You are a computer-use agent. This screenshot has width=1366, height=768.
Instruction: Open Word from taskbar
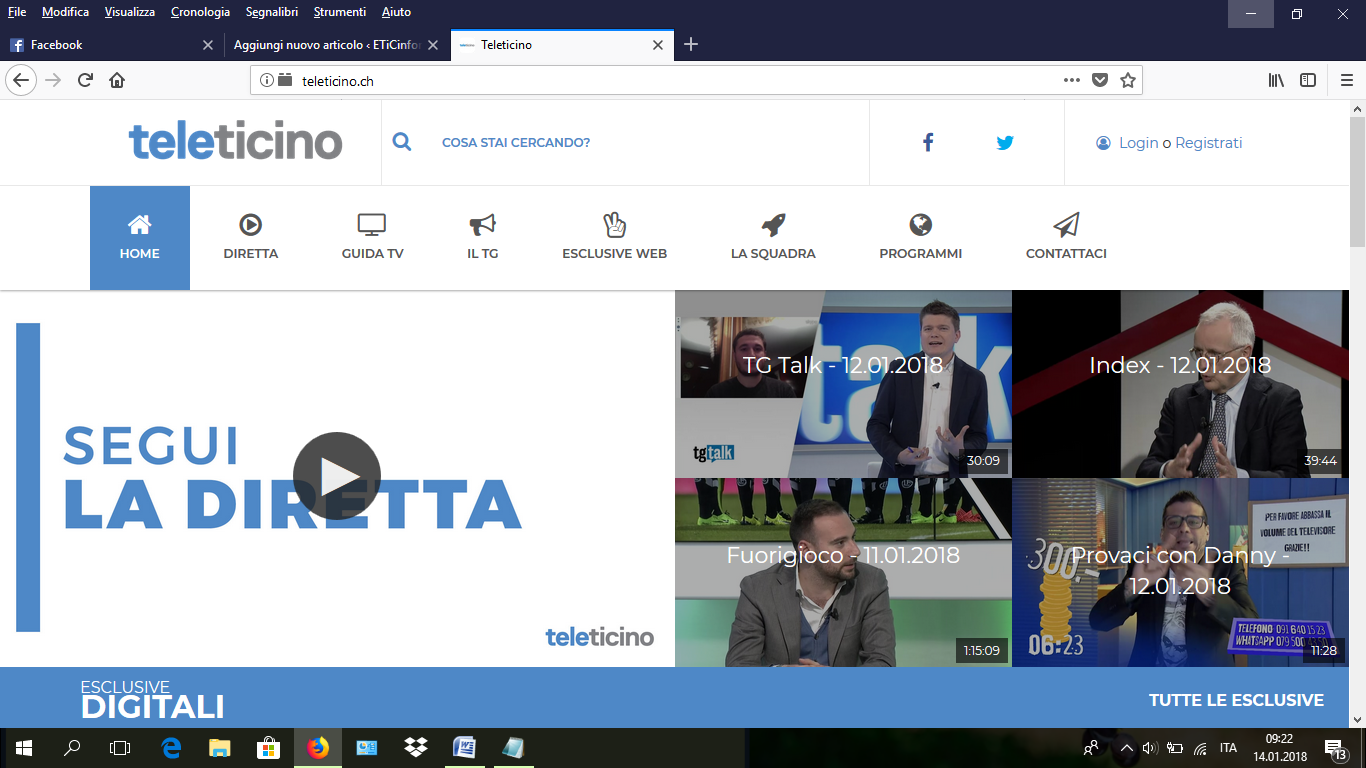tap(465, 748)
